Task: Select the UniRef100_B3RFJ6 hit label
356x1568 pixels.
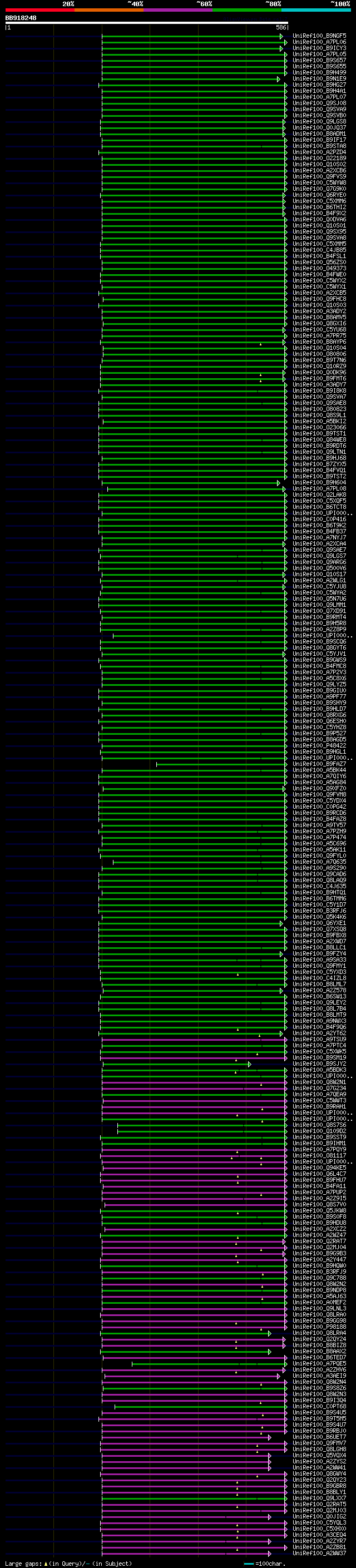Action: (319, 912)
